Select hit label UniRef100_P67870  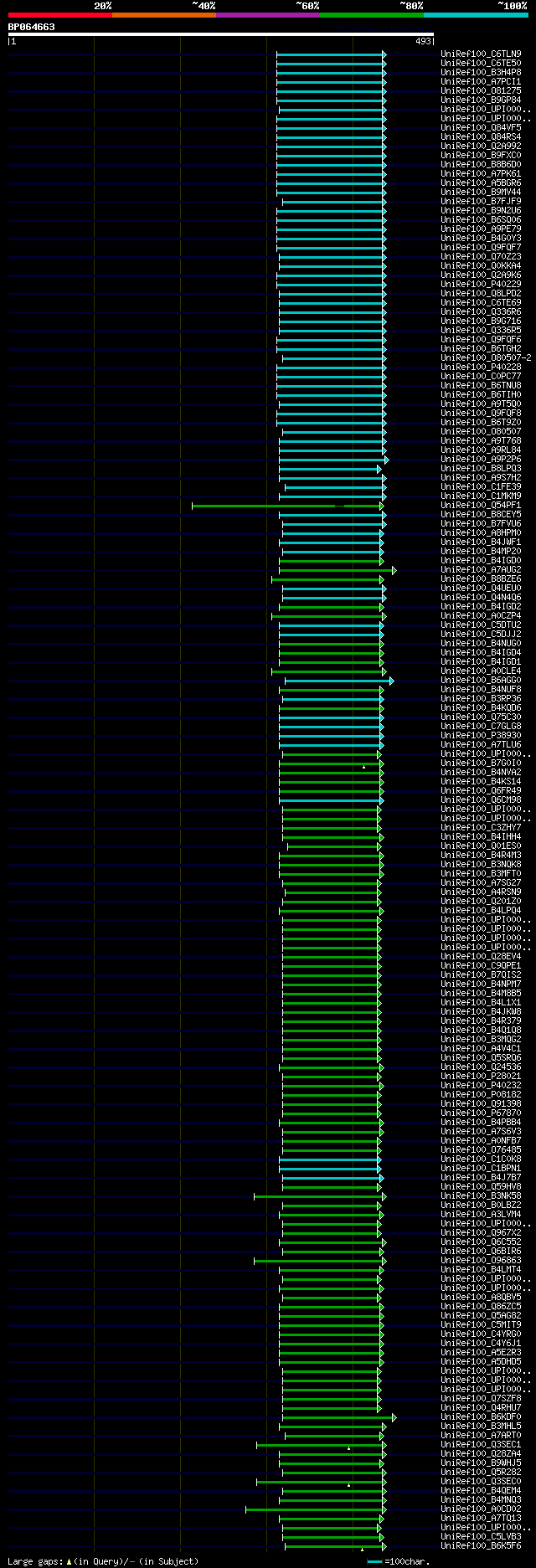(481, 1113)
